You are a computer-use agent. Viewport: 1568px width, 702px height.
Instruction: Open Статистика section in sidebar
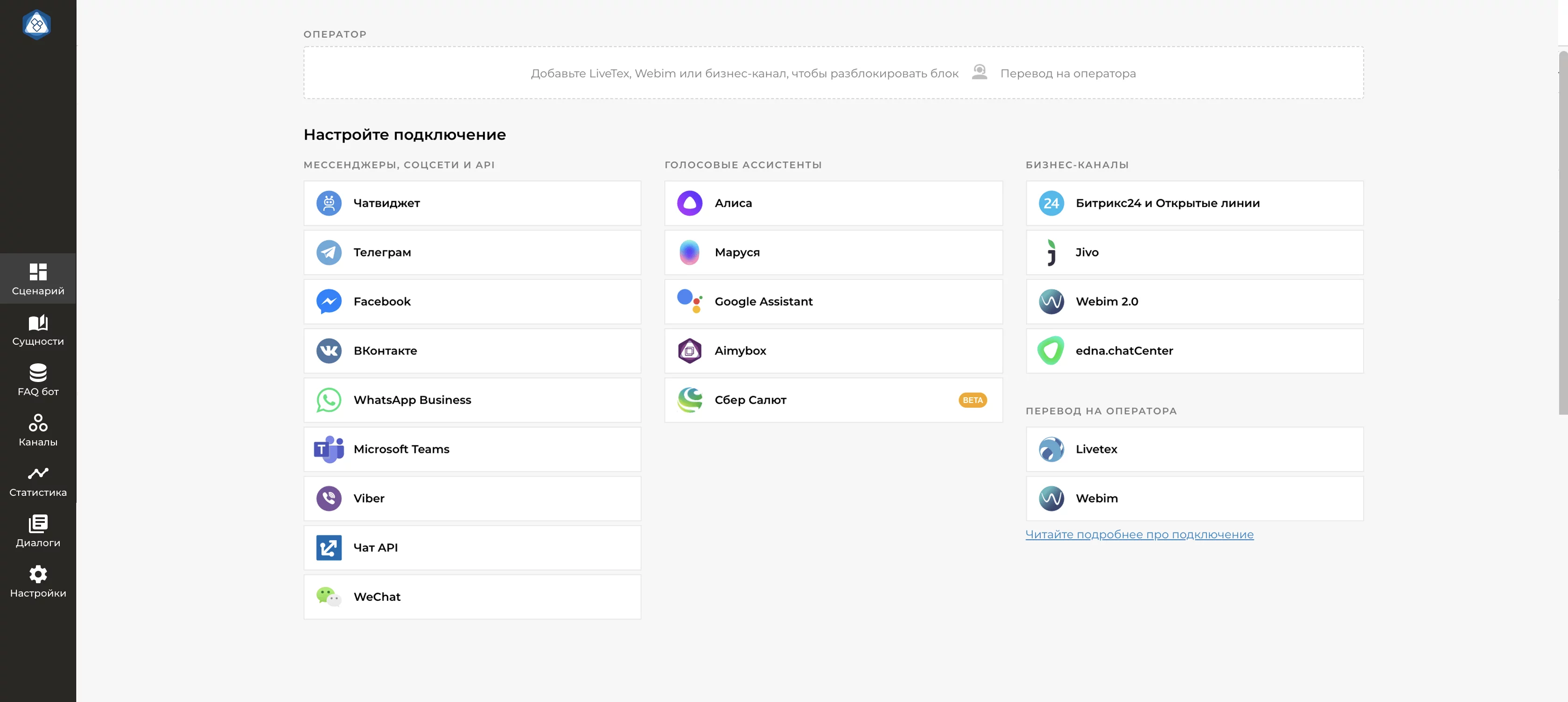38,481
